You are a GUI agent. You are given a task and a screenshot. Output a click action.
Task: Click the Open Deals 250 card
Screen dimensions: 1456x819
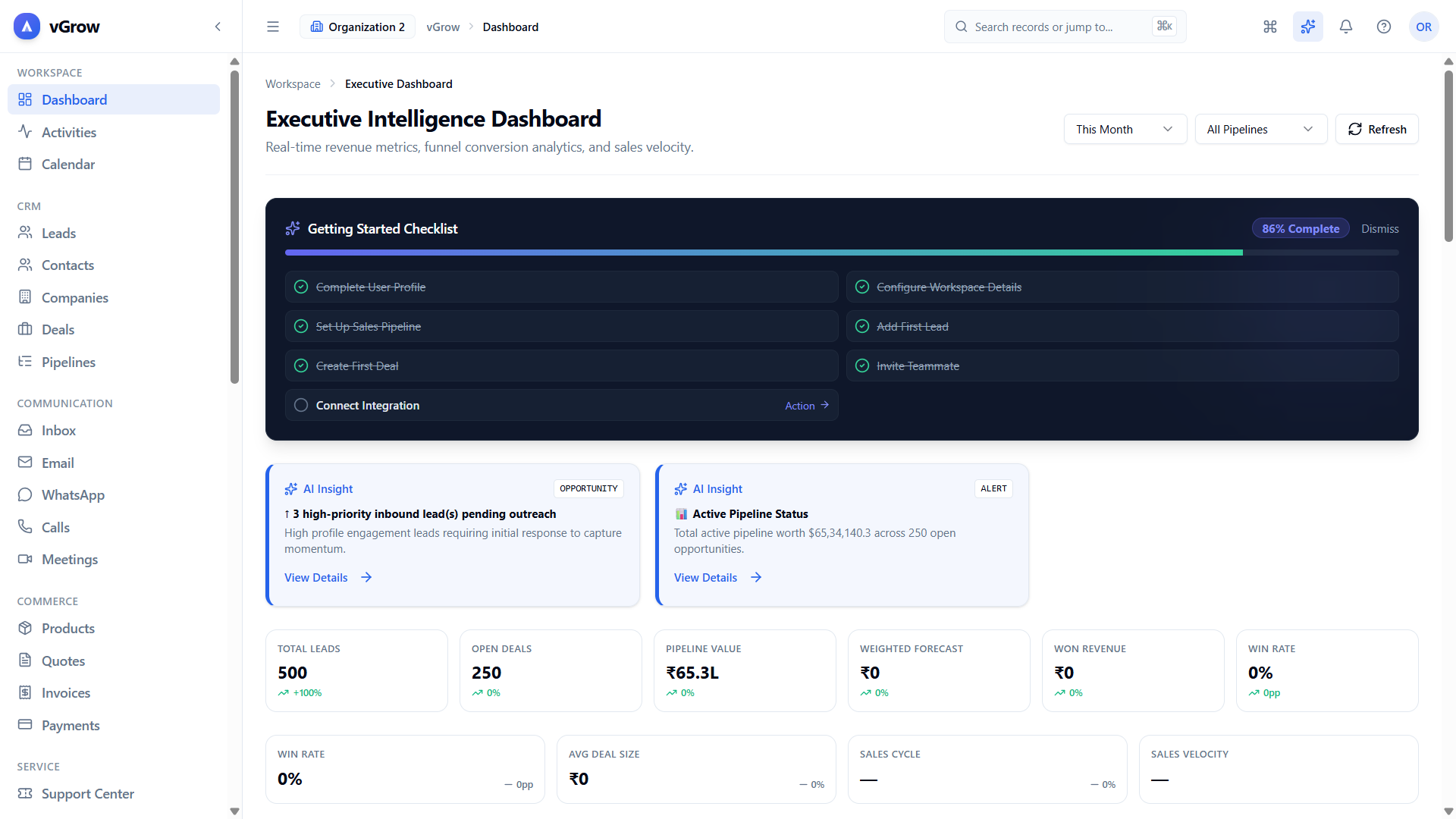(x=551, y=670)
